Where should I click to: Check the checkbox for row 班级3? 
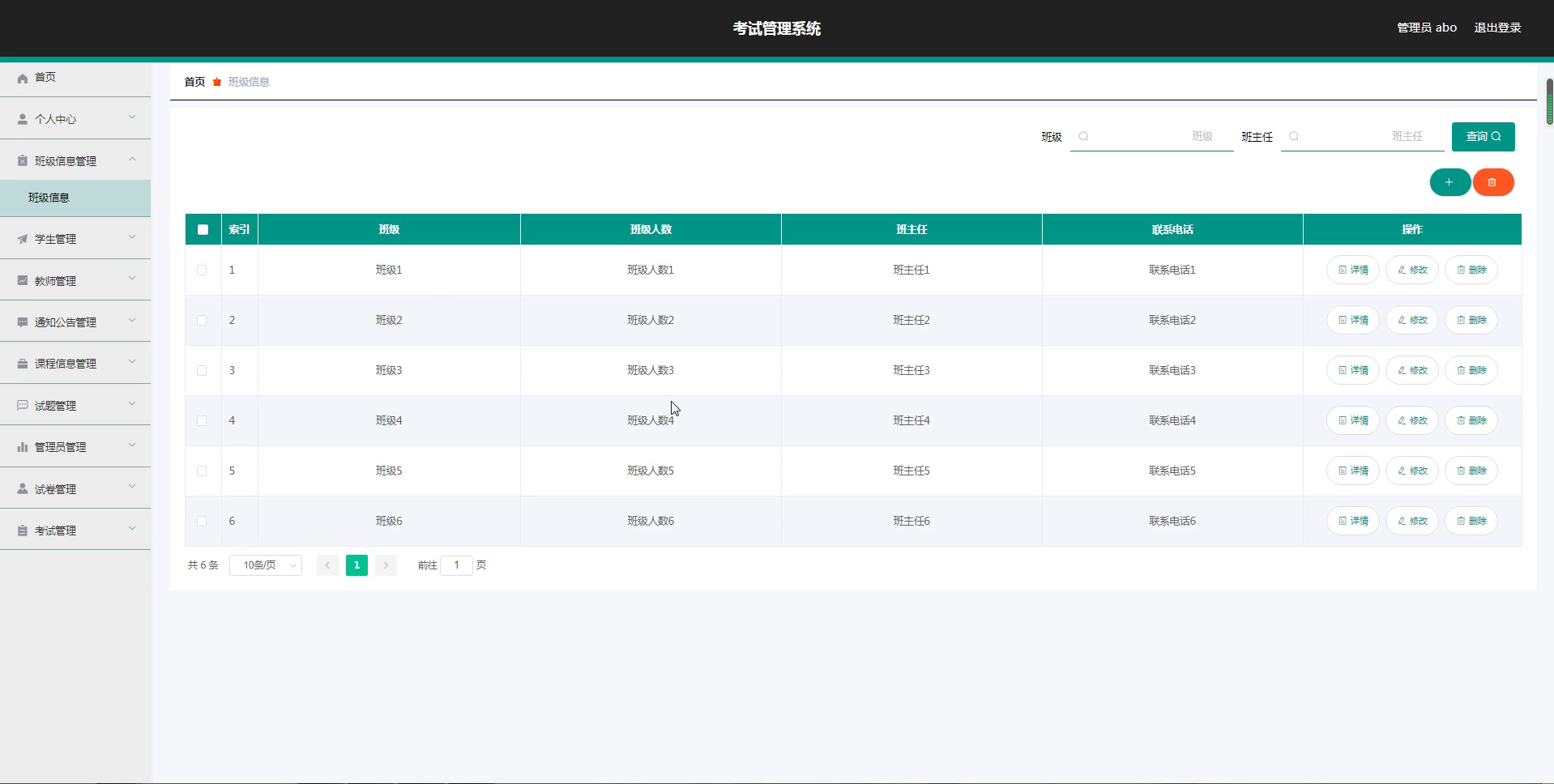pyautogui.click(x=202, y=370)
